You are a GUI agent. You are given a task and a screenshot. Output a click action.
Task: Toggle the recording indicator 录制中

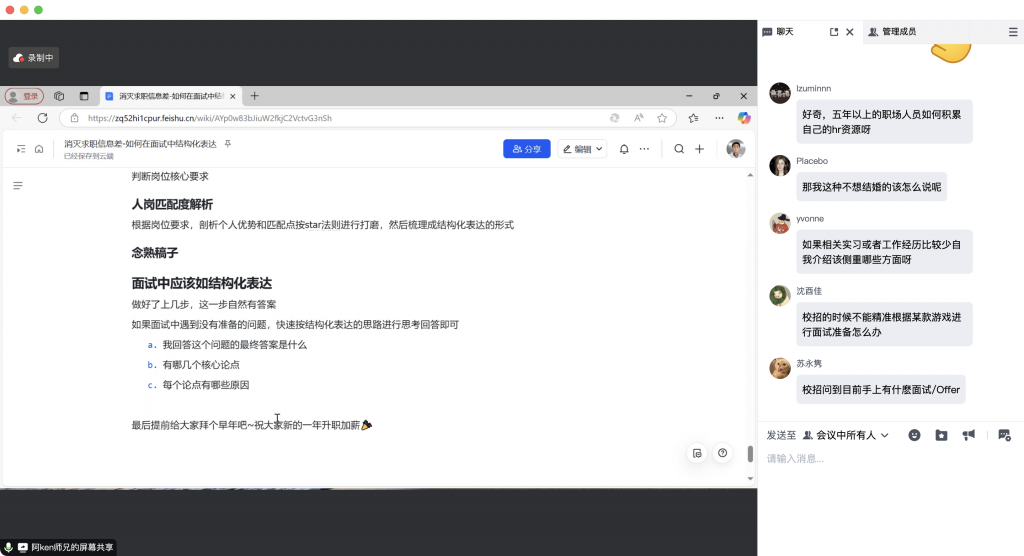[x=34, y=58]
